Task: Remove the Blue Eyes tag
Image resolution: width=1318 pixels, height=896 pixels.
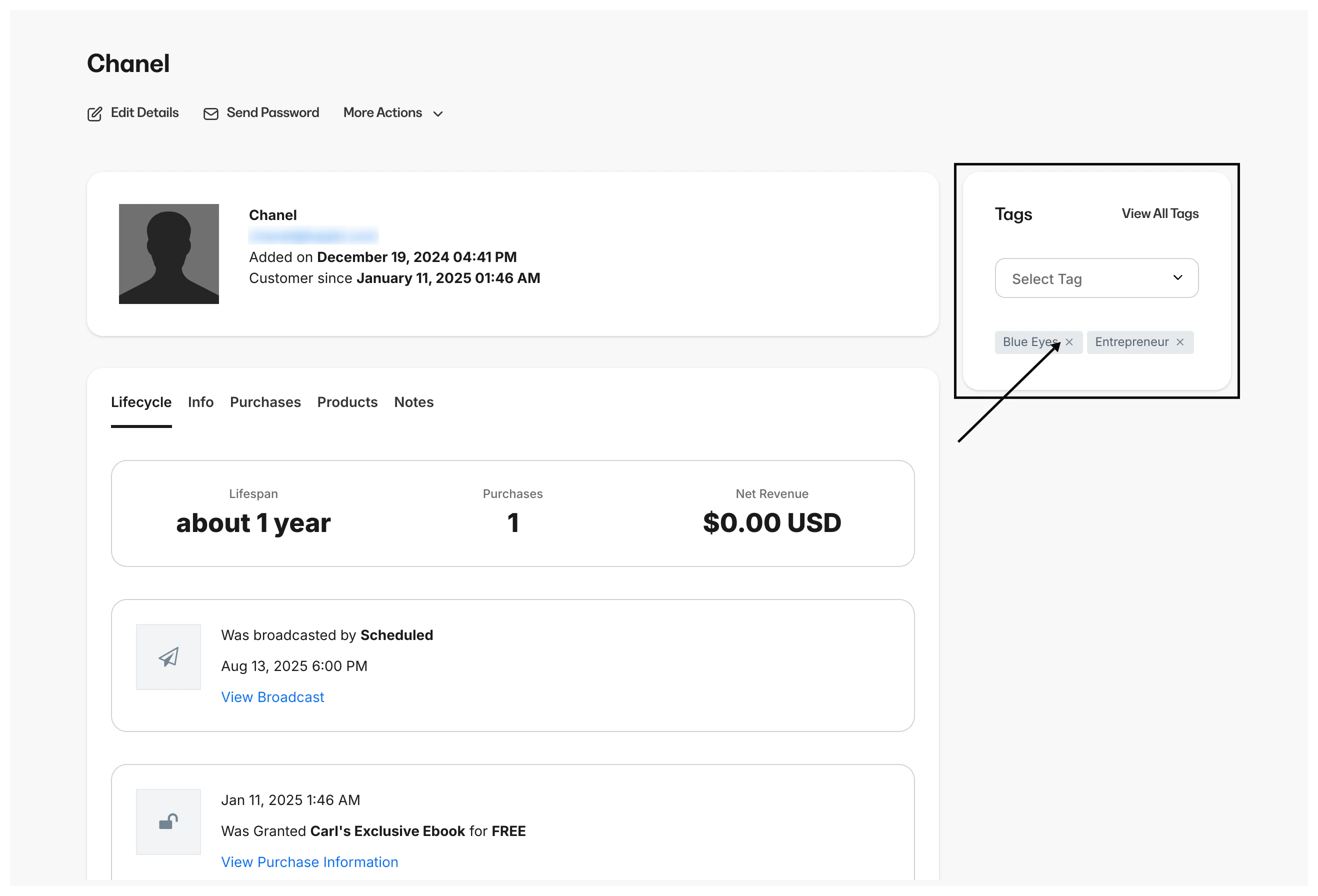Action: (1069, 342)
